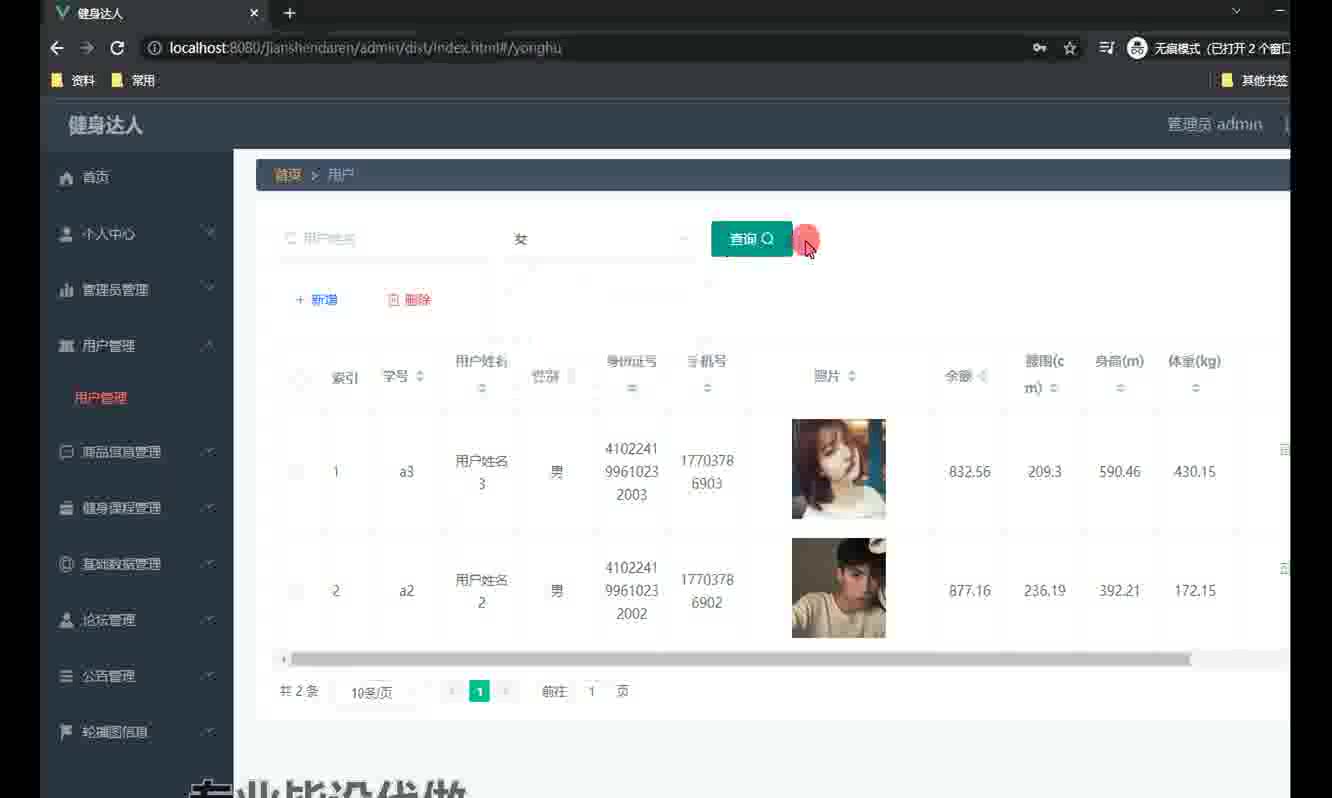1332x798 pixels.
Task: Click the flag icon for 轮播图信息
Action: click(67, 732)
